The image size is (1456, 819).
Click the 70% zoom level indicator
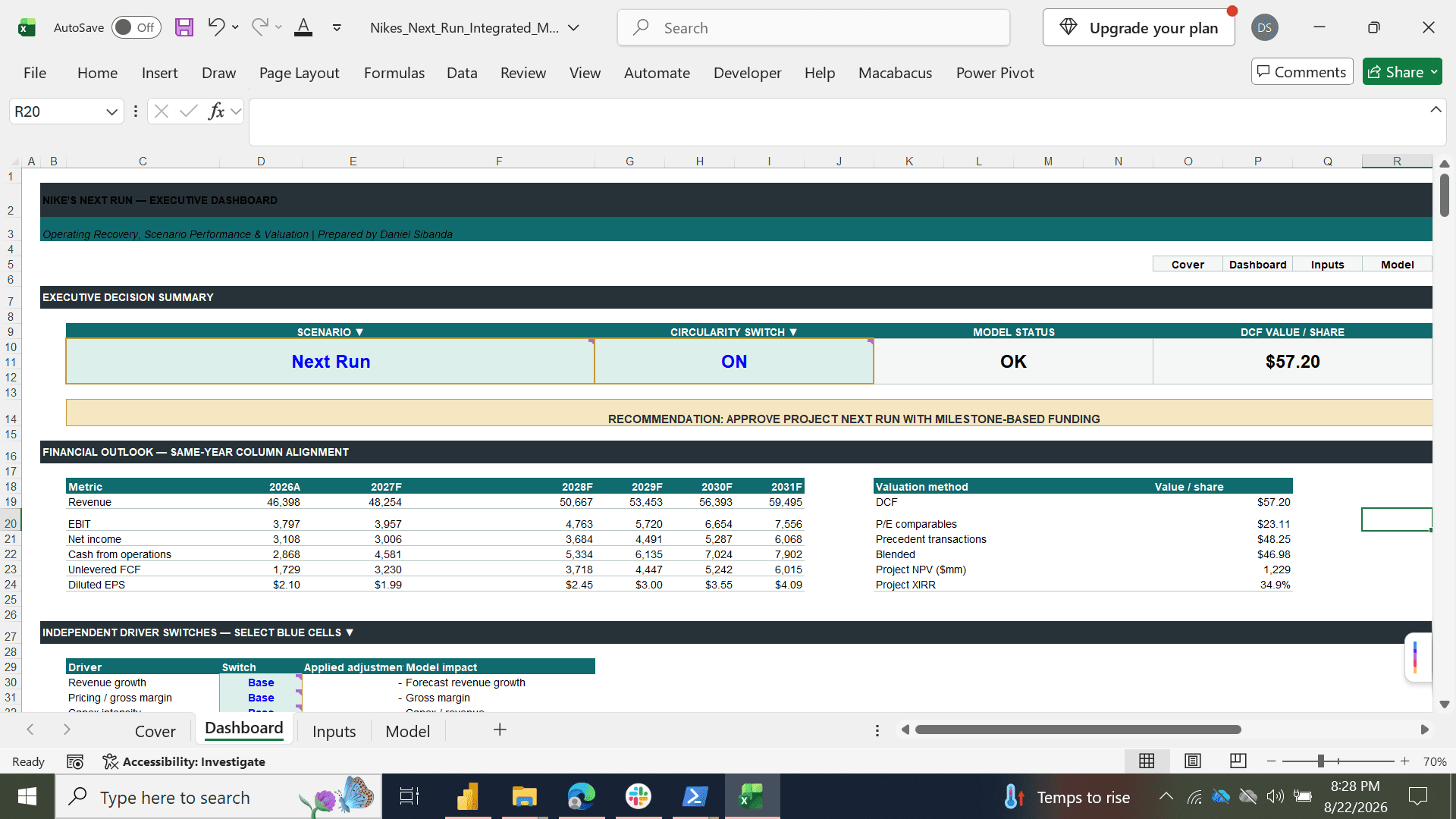click(x=1435, y=761)
